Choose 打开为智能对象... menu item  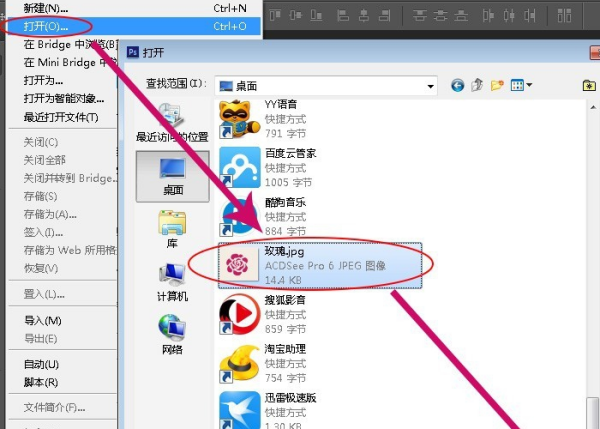(62, 98)
